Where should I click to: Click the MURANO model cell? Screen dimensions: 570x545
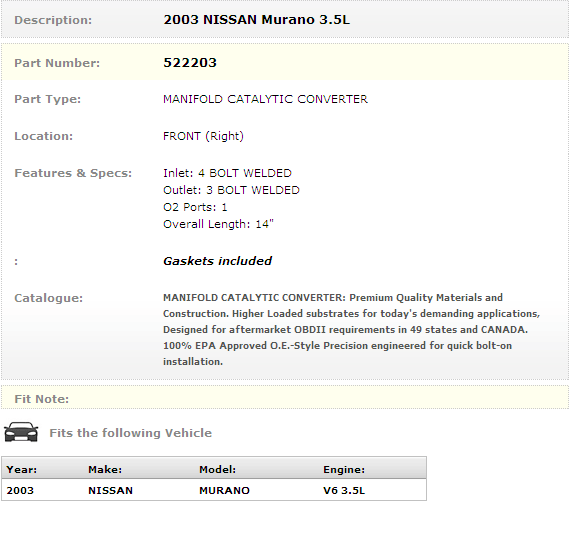pos(224,490)
